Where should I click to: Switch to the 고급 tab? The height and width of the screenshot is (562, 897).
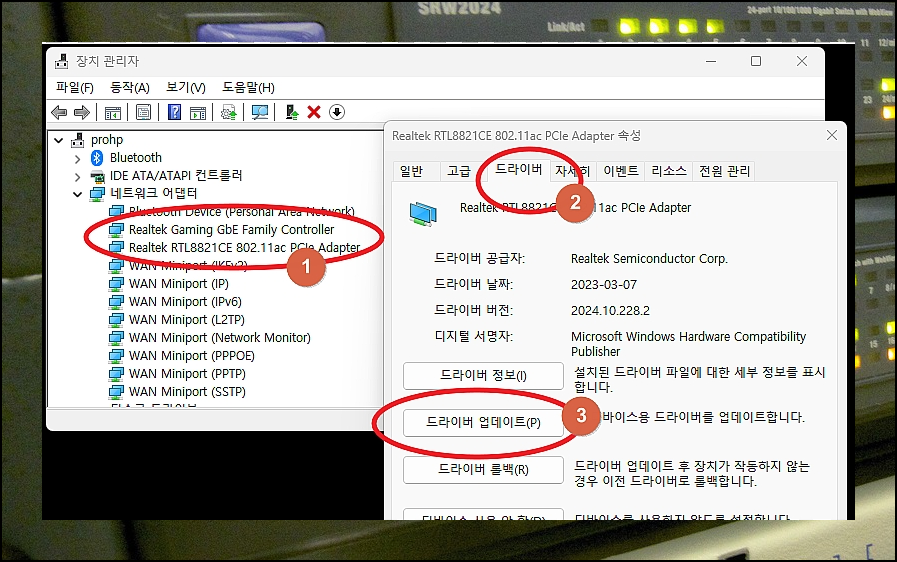459,171
